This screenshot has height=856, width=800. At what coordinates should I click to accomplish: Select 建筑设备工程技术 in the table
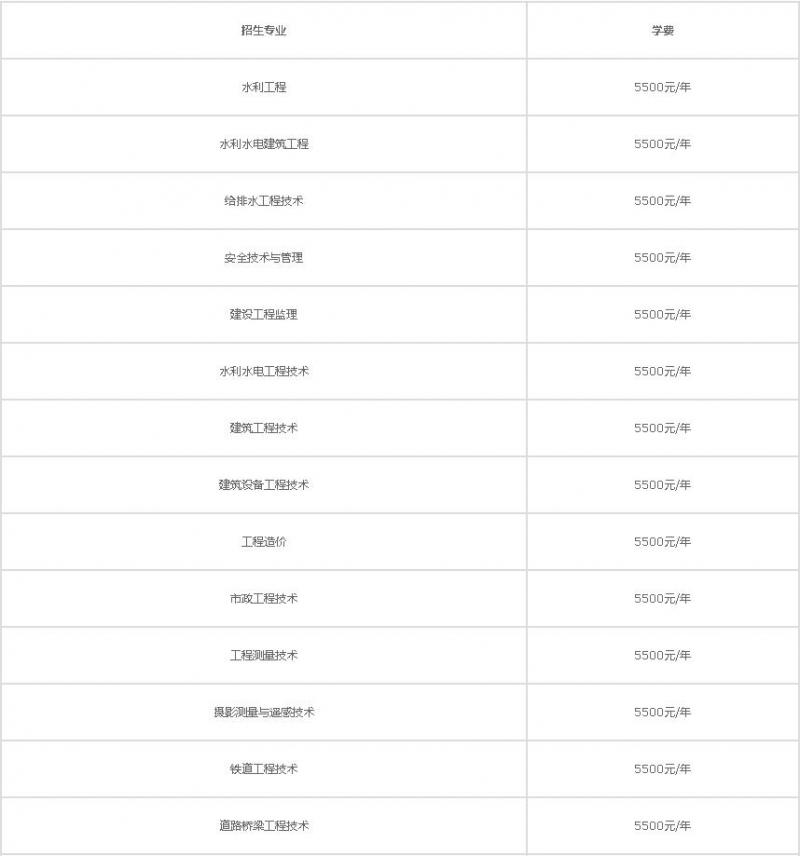point(264,485)
